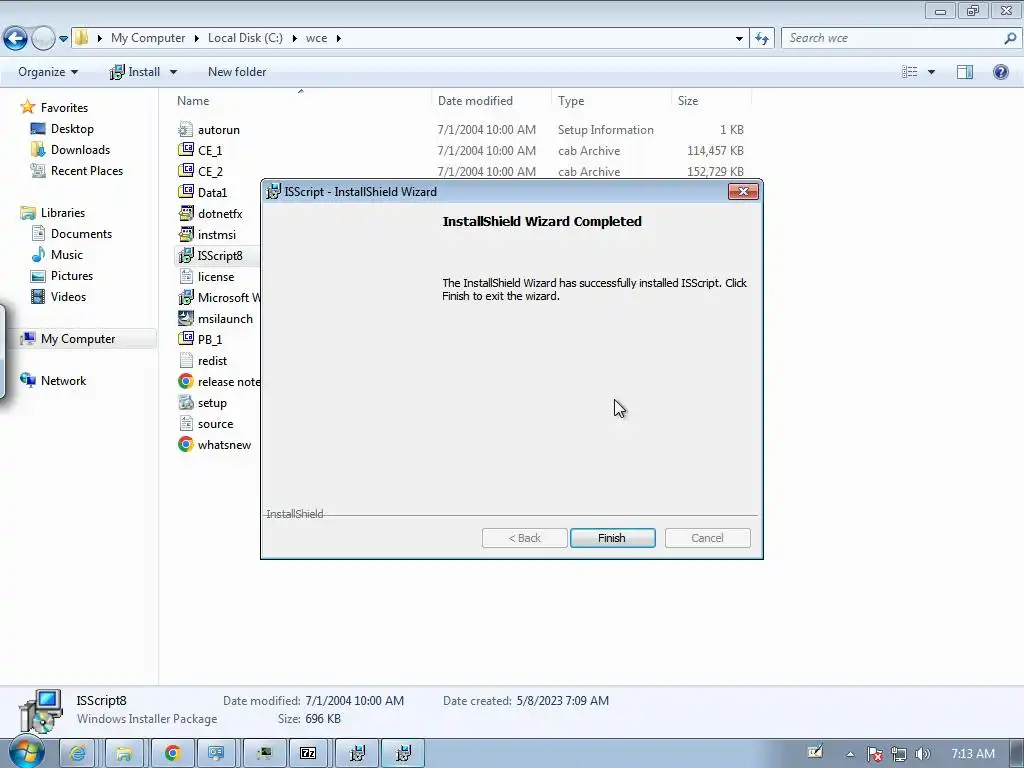This screenshot has width=1024, height=768.
Task: Select the setup application icon
Action: [186, 402]
